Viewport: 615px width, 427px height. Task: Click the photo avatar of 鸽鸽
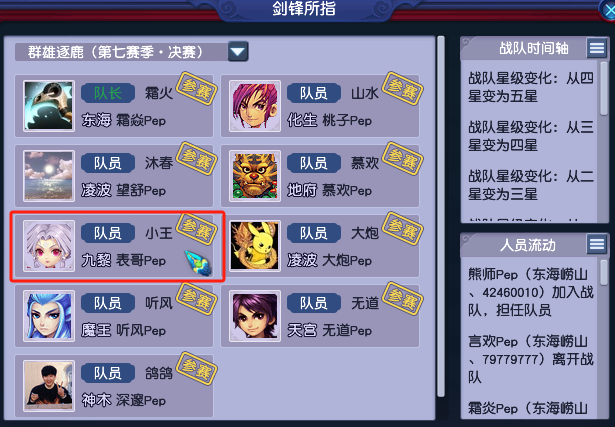point(49,386)
